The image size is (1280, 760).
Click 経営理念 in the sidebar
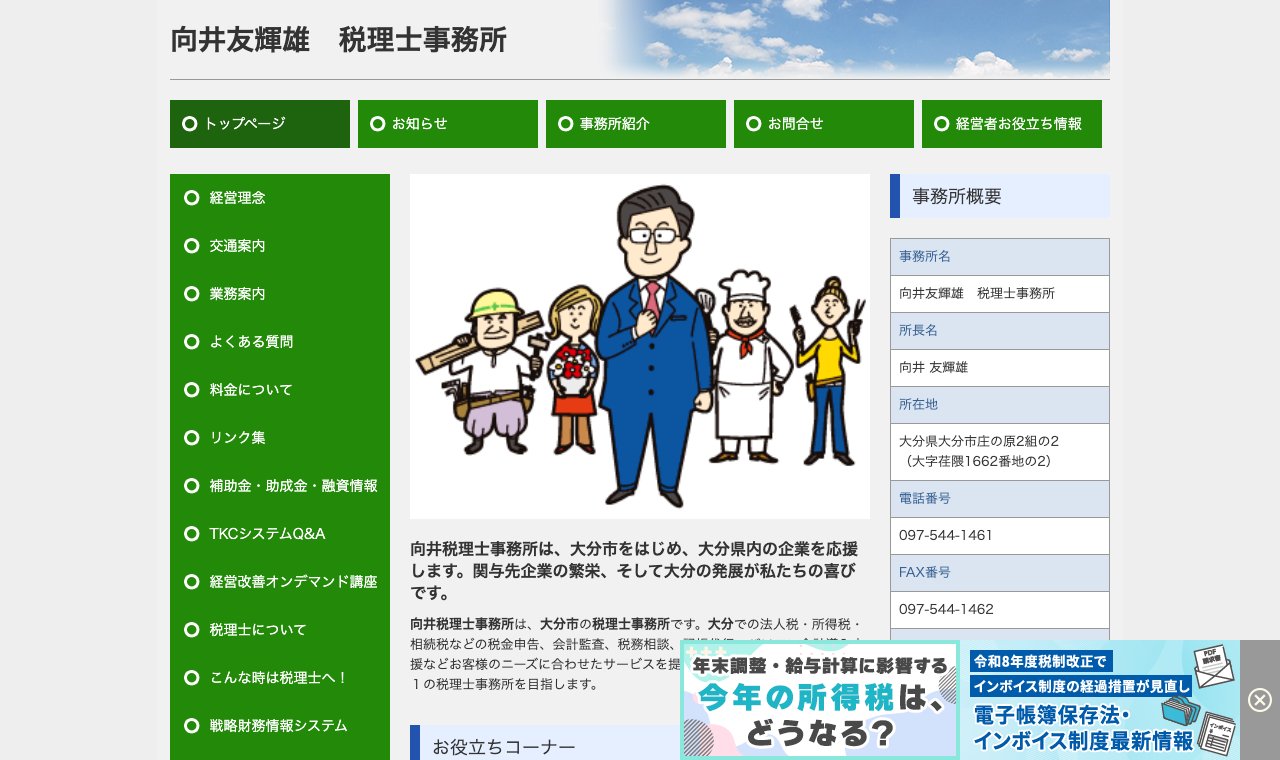(280, 198)
